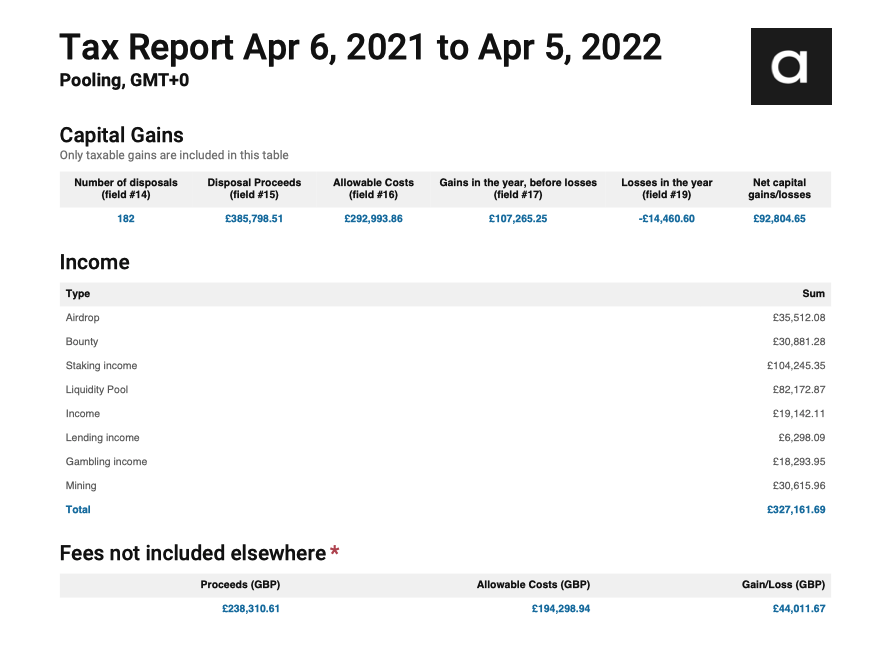Select the Gambling income row
The height and width of the screenshot is (652, 891).
(446, 462)
